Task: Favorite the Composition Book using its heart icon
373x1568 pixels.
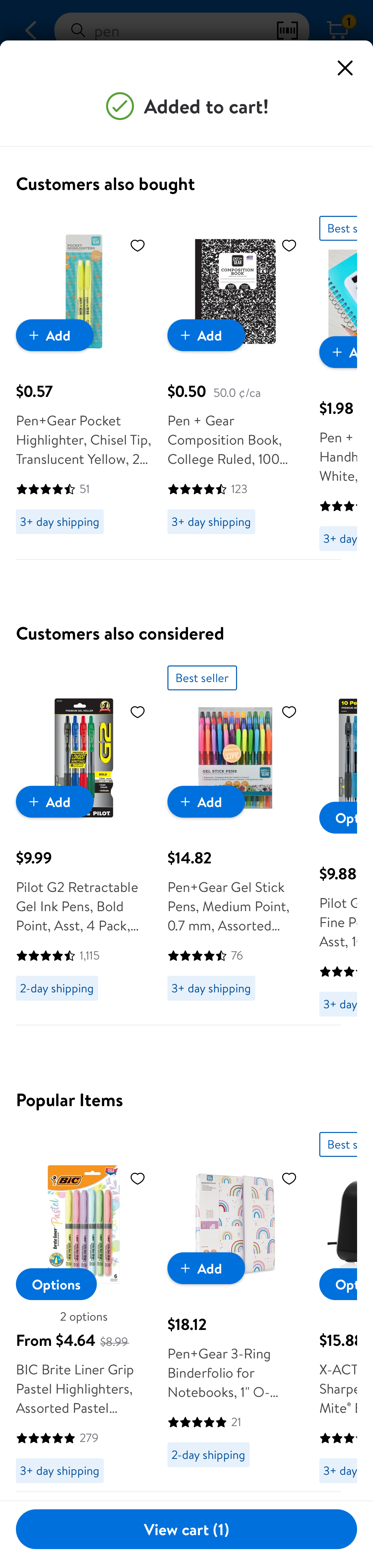Action: pos(289,245)
